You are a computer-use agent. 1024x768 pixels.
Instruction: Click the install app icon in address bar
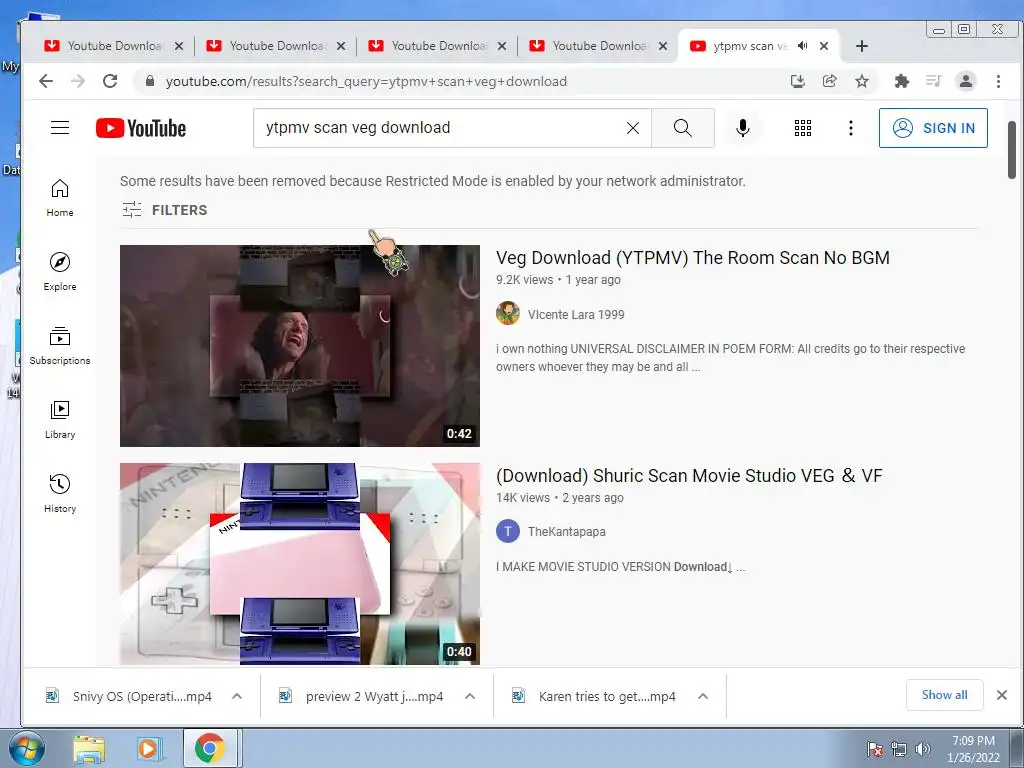point(797,81)
